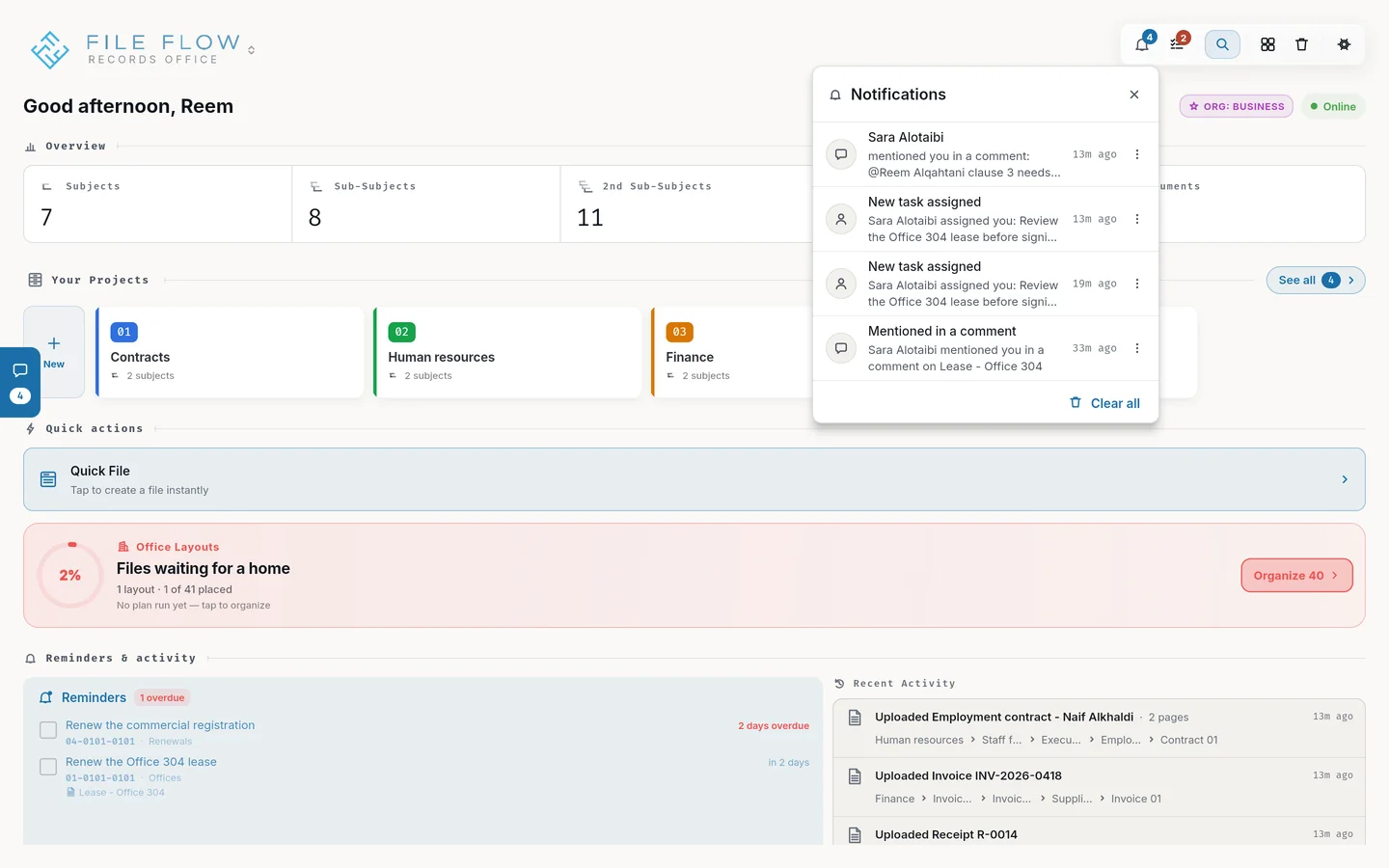The image size is (1389, 868).
Task: Open options menu for 19m ago notification
Action: (1137, 284)
